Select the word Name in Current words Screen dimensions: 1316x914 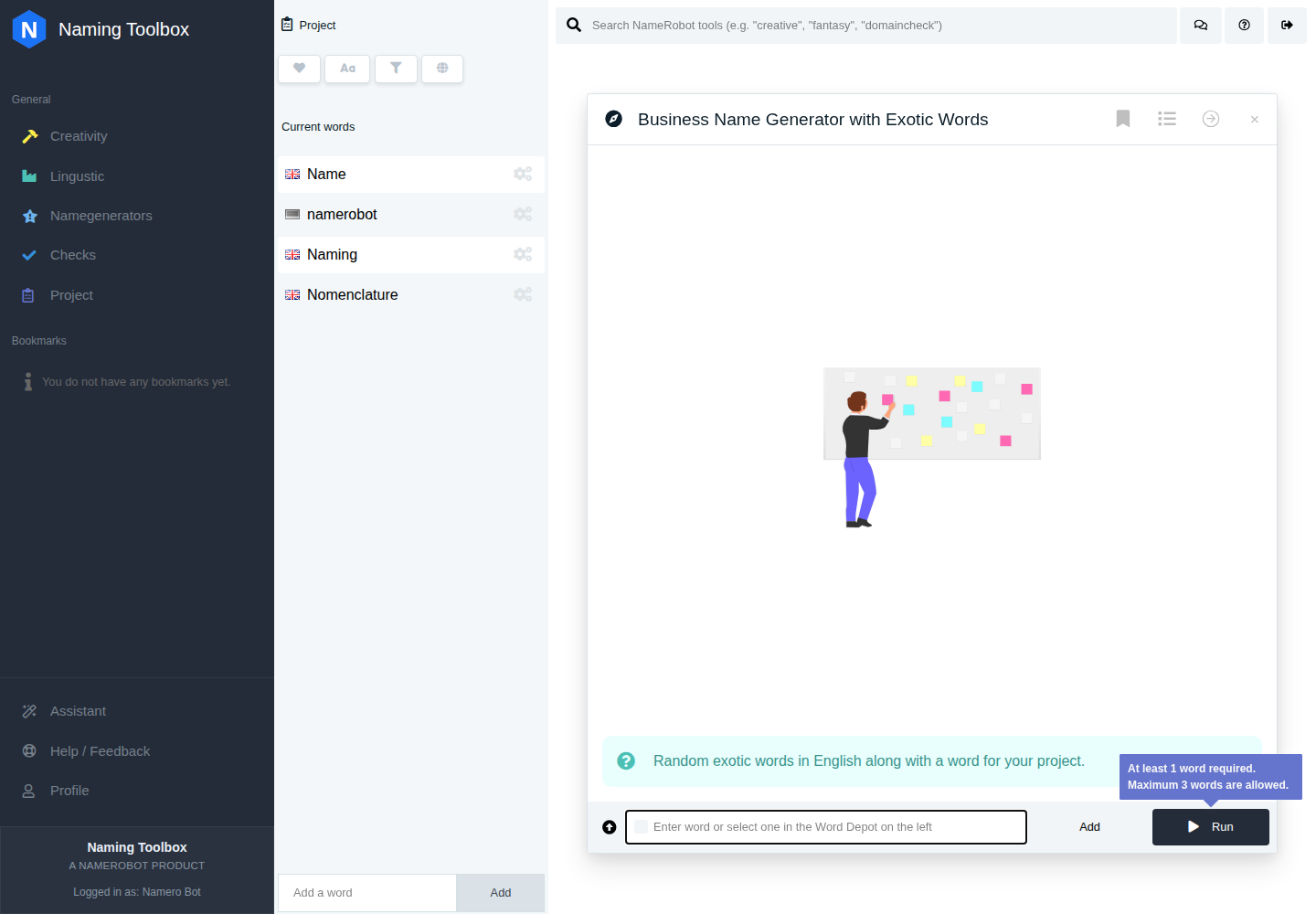410,175
